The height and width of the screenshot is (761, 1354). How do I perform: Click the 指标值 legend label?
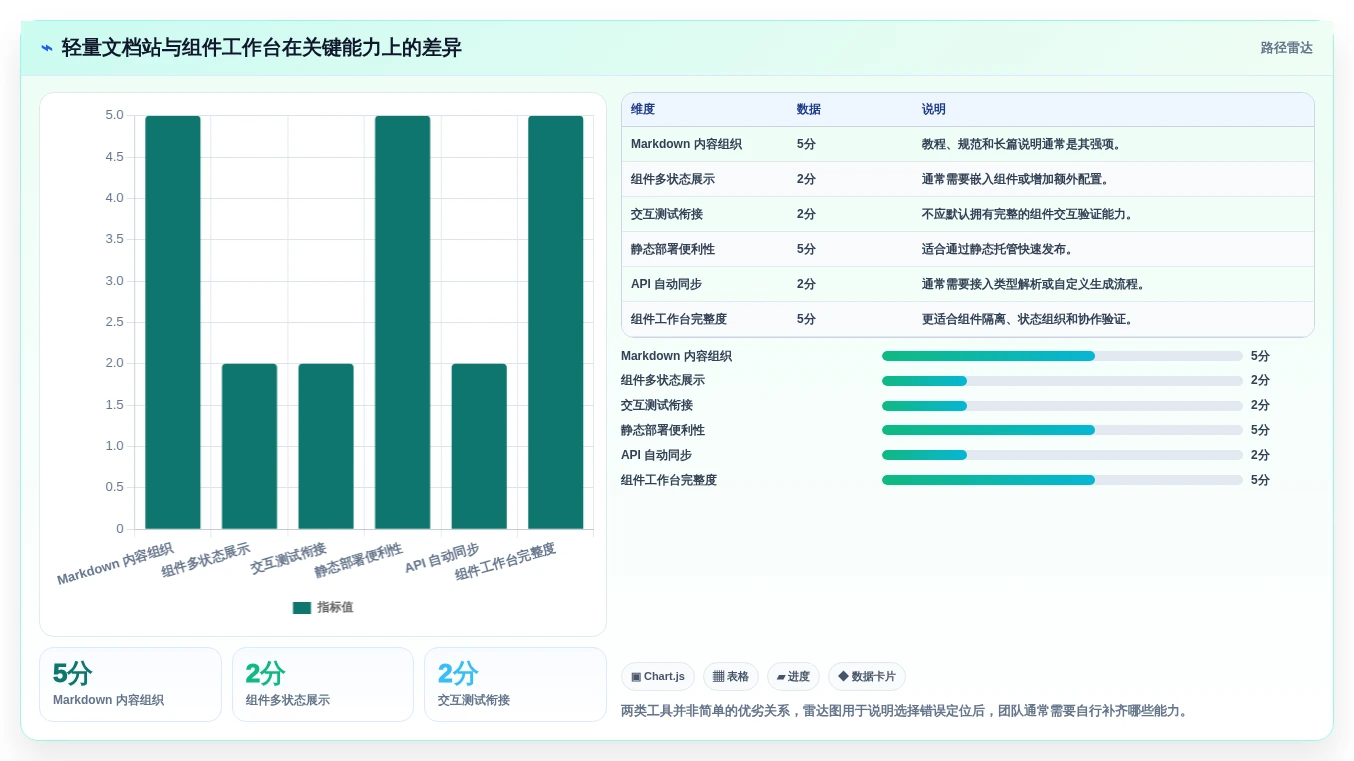tap(335, 608)
